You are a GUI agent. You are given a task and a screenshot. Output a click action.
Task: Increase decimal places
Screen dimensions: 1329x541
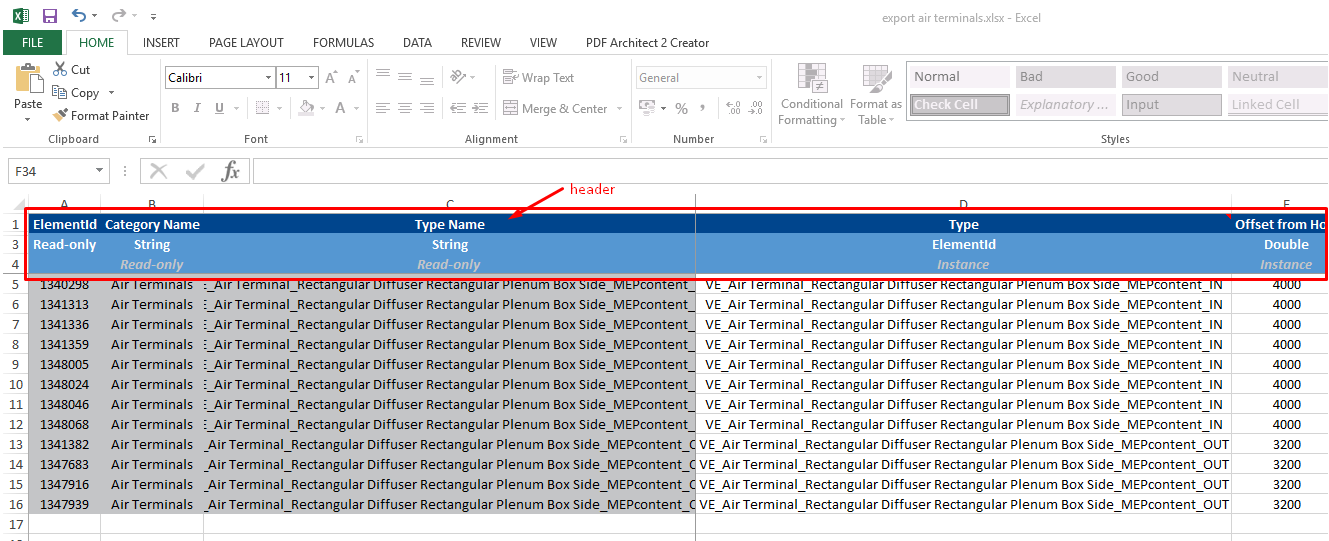733,108
